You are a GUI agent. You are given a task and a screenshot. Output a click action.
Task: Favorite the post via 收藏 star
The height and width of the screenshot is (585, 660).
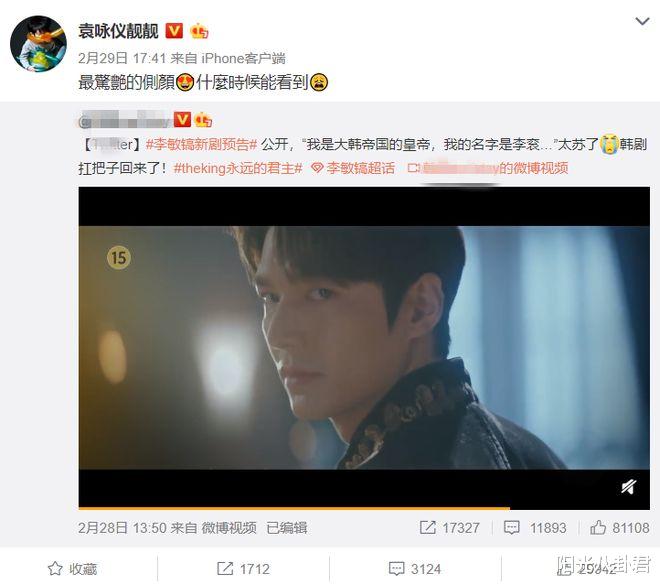tap(72, 569)
